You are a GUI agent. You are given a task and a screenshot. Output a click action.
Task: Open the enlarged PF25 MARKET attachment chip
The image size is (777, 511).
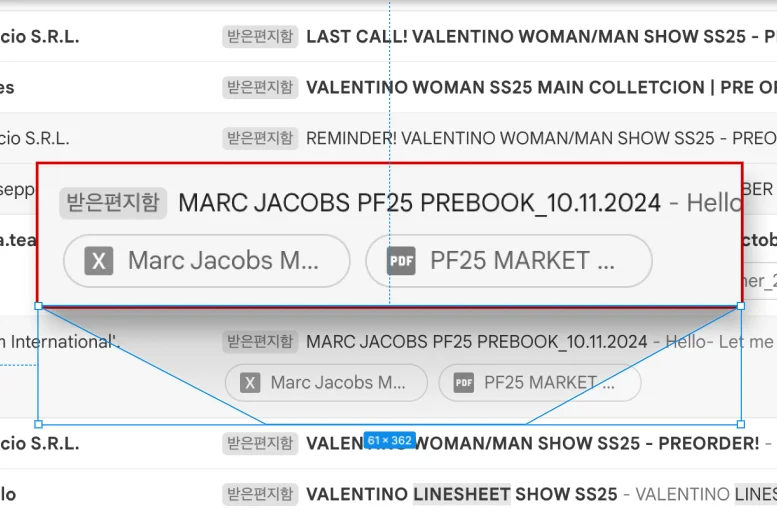(522, 261)
